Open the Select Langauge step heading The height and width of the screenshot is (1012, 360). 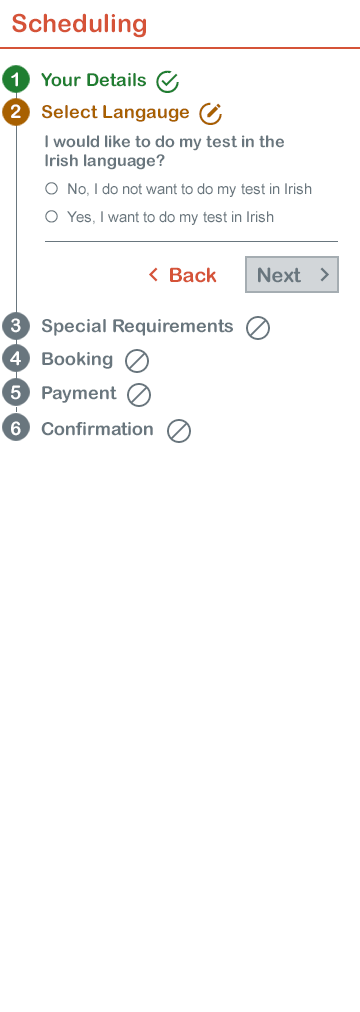(115, 112)
